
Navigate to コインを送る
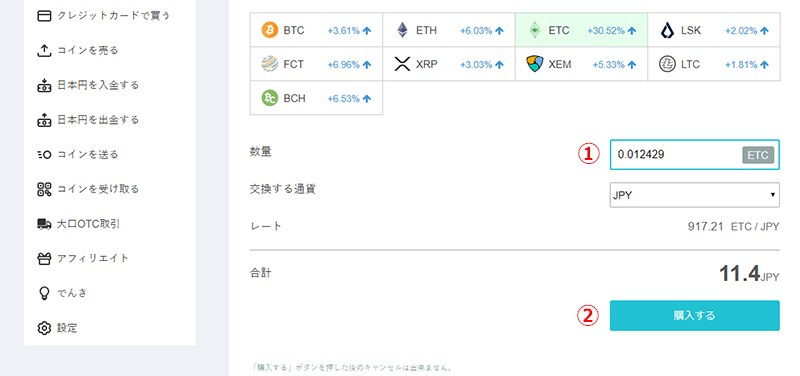(x=78, y=155)
